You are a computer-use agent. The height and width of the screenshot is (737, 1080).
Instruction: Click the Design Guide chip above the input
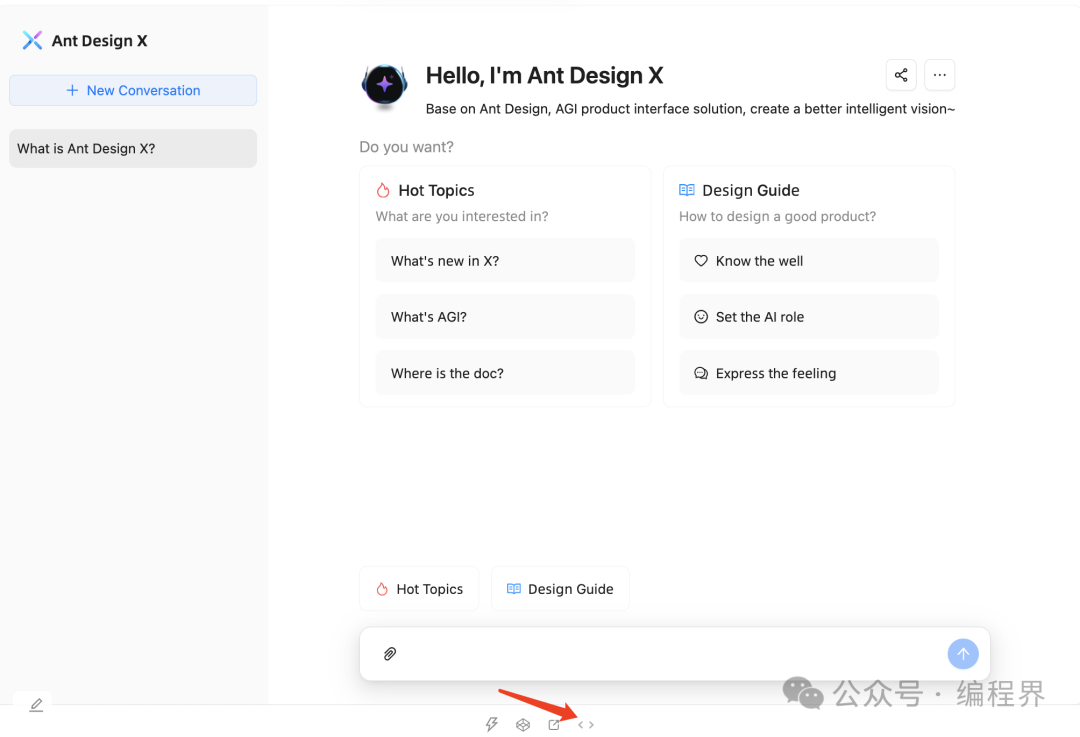pyautogui.click(x=560, y=589)
